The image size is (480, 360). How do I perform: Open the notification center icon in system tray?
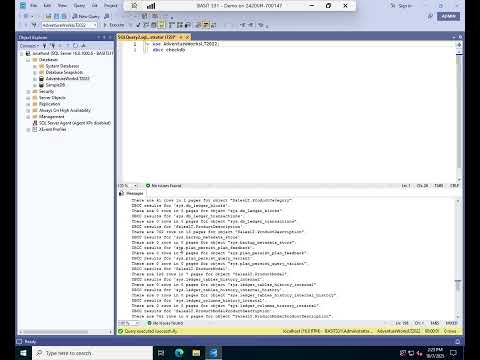click(x=453, y=353)
